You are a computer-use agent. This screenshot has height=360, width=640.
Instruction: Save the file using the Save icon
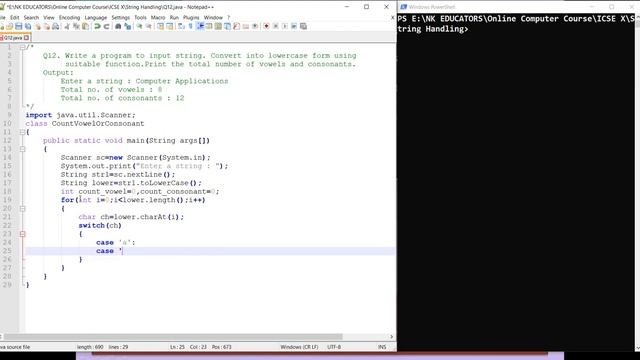[19, 27]
